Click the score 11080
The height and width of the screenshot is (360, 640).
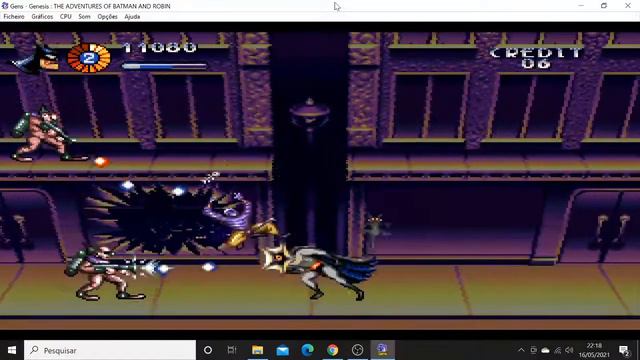point(160,48)
